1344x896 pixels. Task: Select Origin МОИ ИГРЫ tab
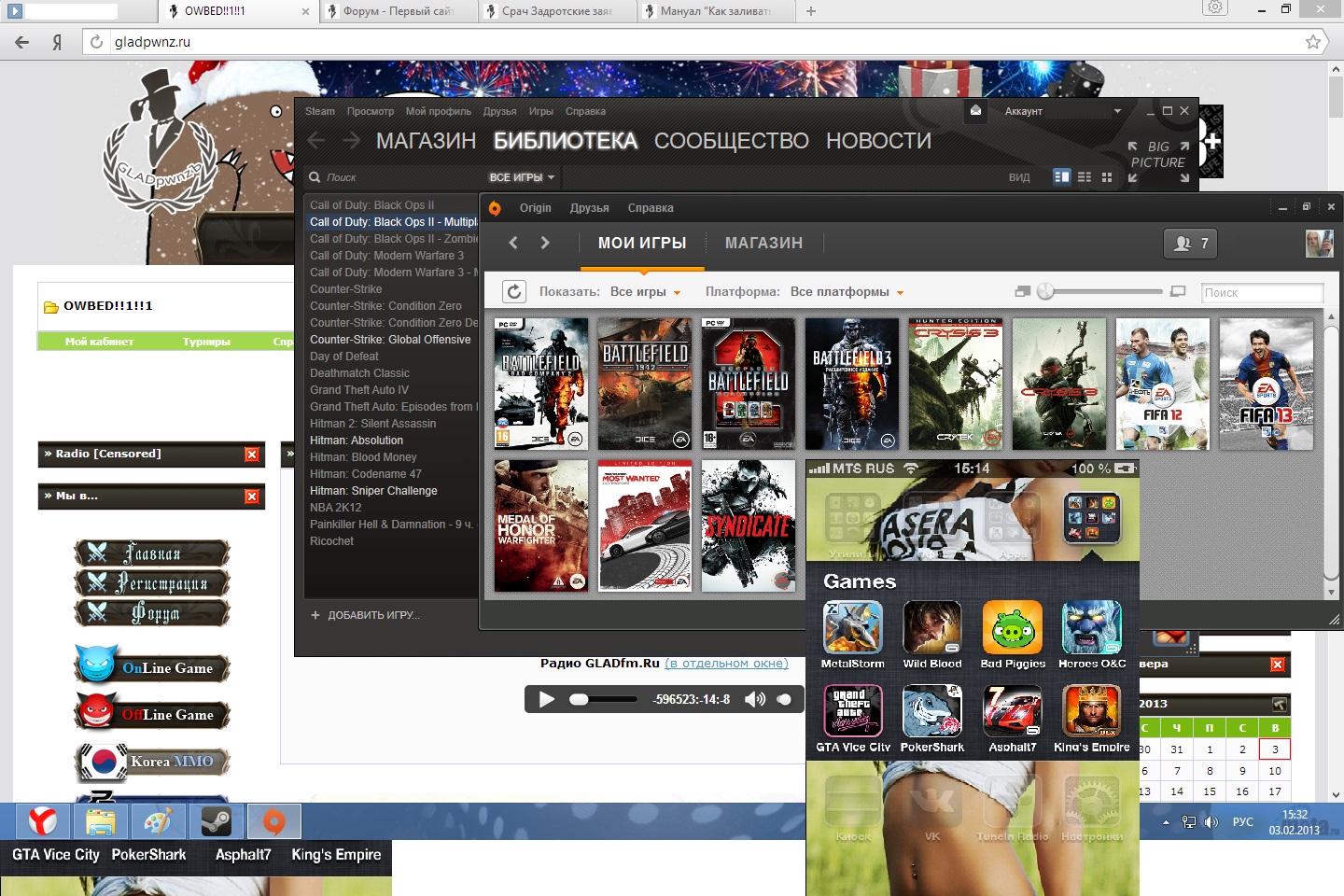coord(642,243)
